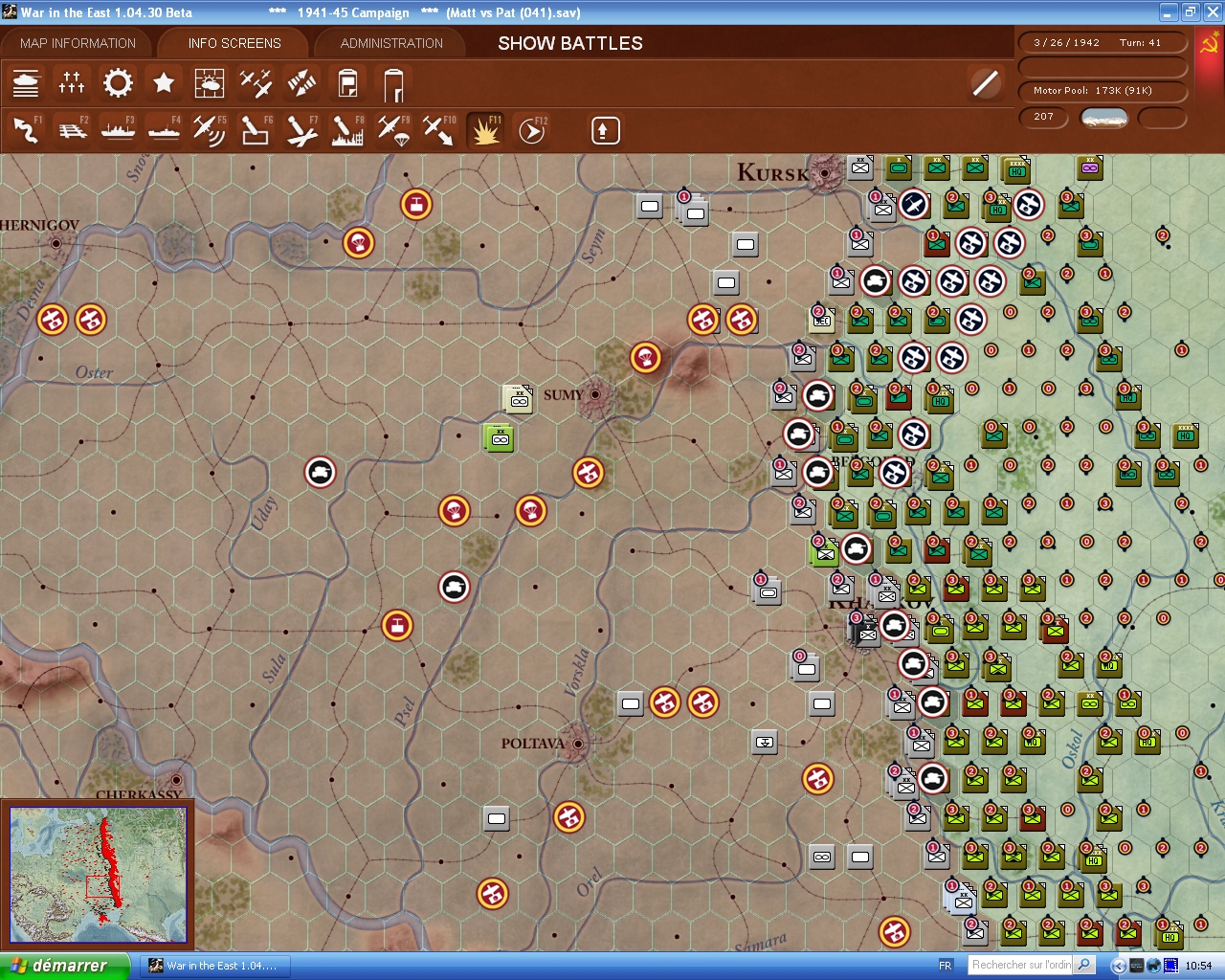Click the Motor Pool value field
1225x980 pixels.
point(1102,91)
